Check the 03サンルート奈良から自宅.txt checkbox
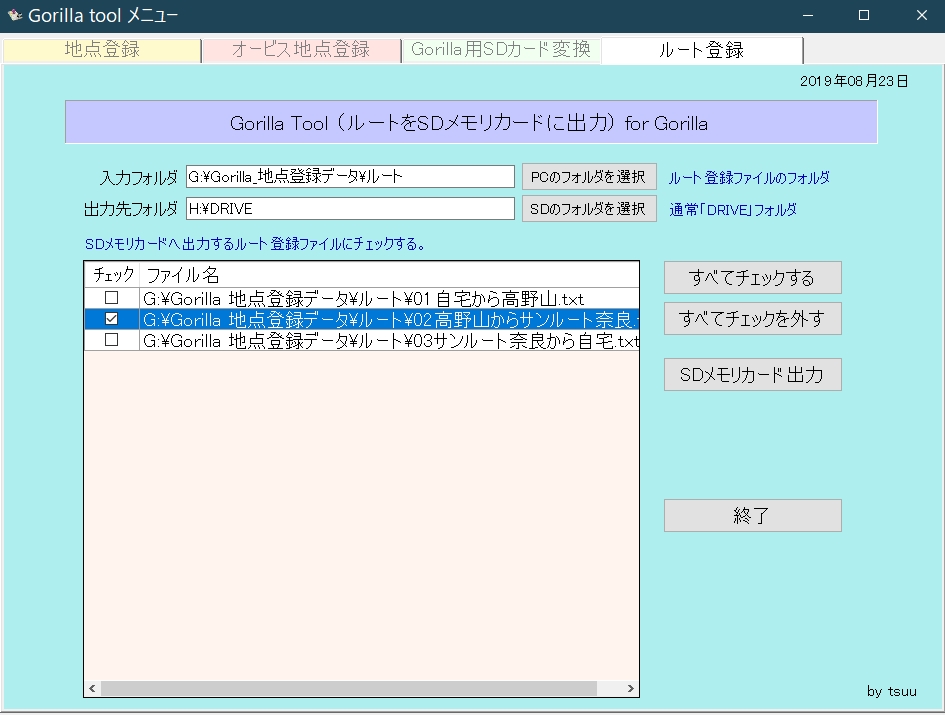 [x=112, y=340]
